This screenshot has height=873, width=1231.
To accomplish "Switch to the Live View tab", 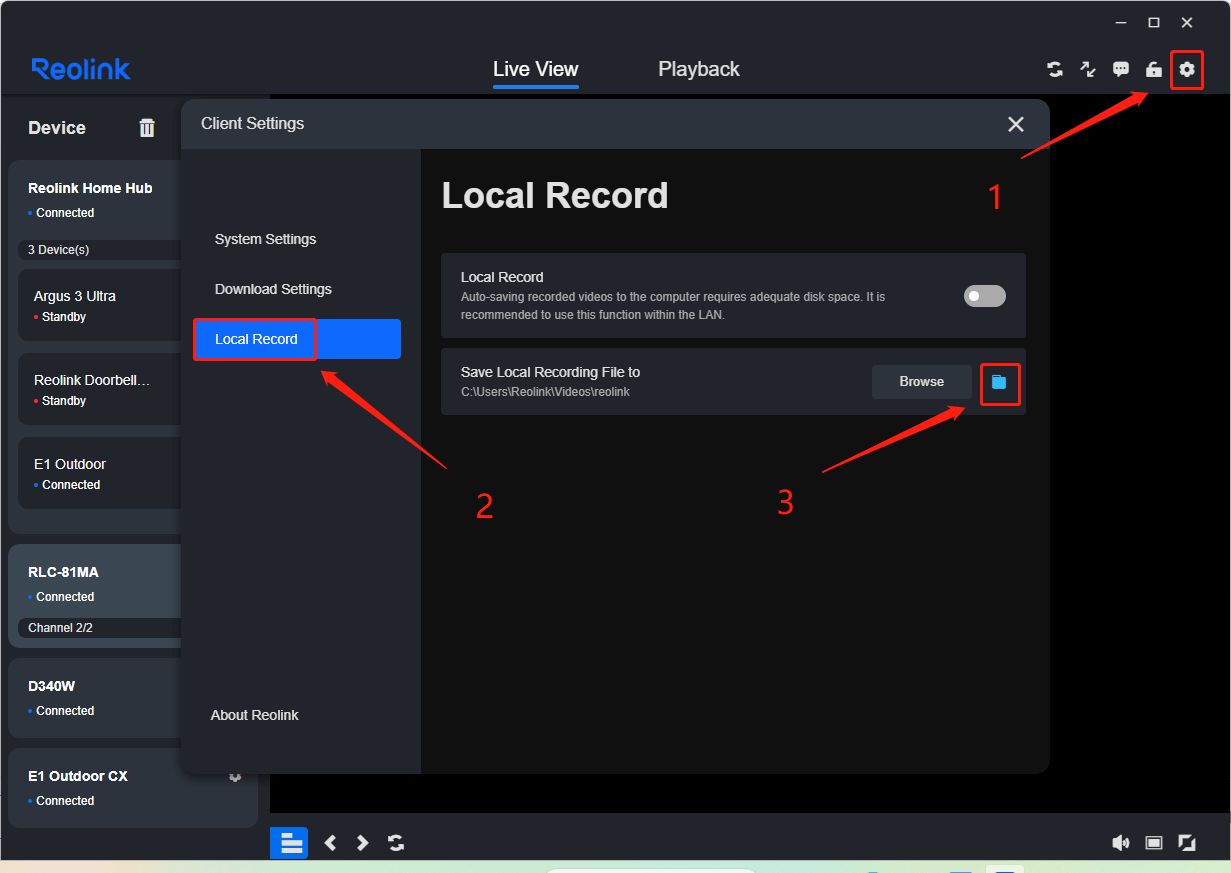I will coord(536,69).
